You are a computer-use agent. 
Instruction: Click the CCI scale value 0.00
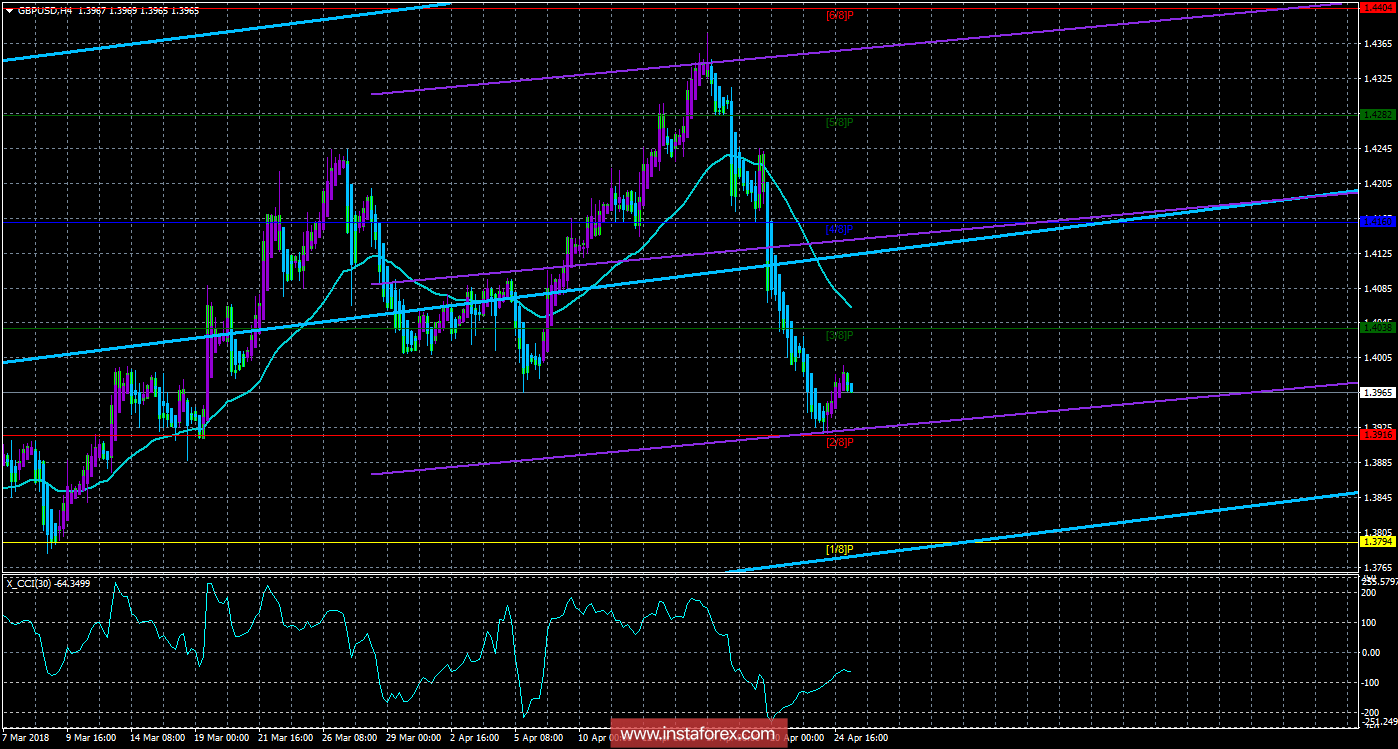click(1371, 652)
